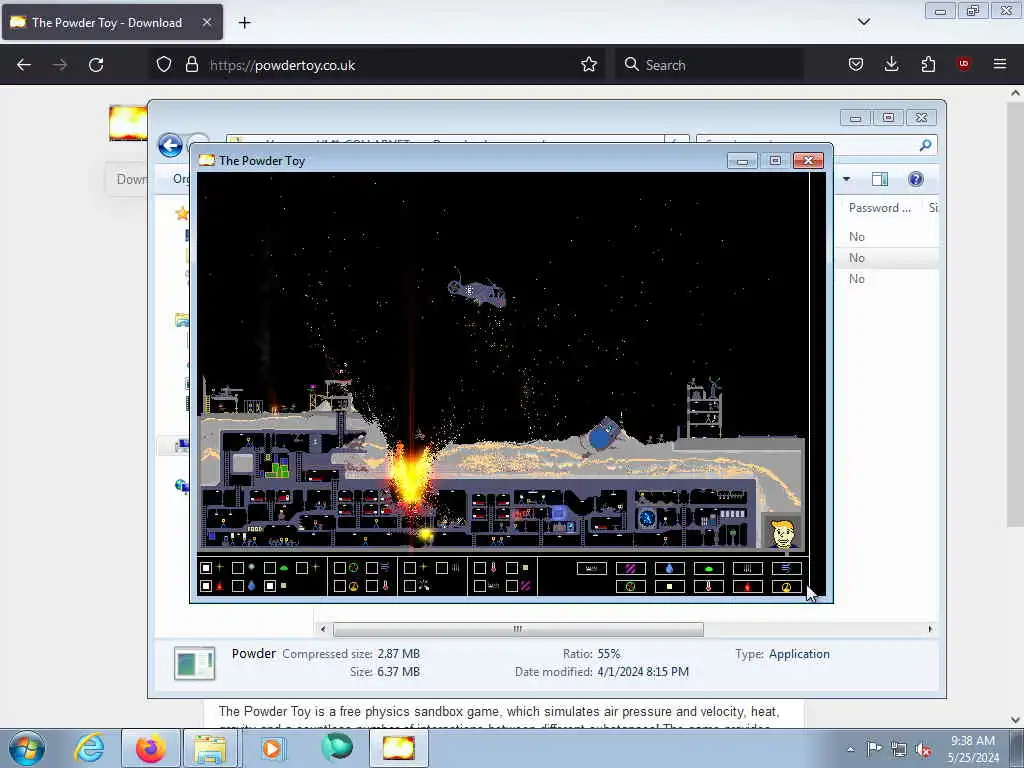Viewport: 1024px width, 768px height.
Task: Show hidden system tray icons
Action: (850, 749)
